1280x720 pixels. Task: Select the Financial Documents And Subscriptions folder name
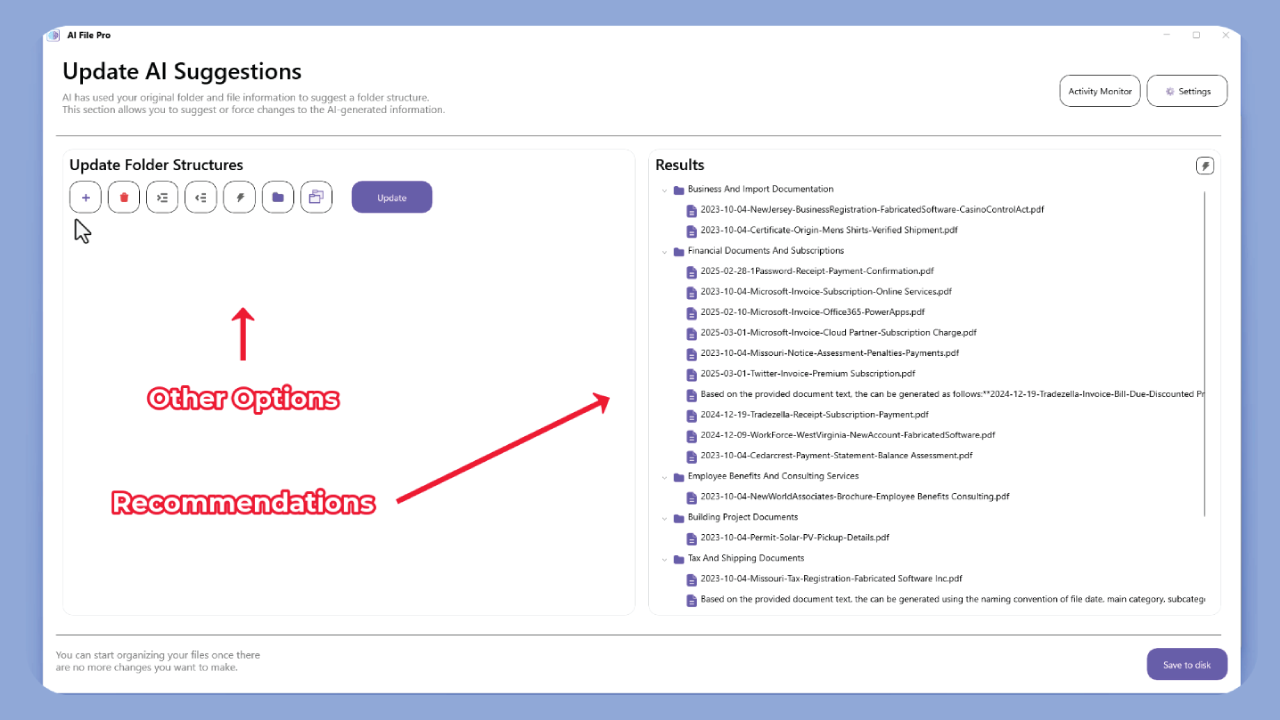[x=766, y=251]
